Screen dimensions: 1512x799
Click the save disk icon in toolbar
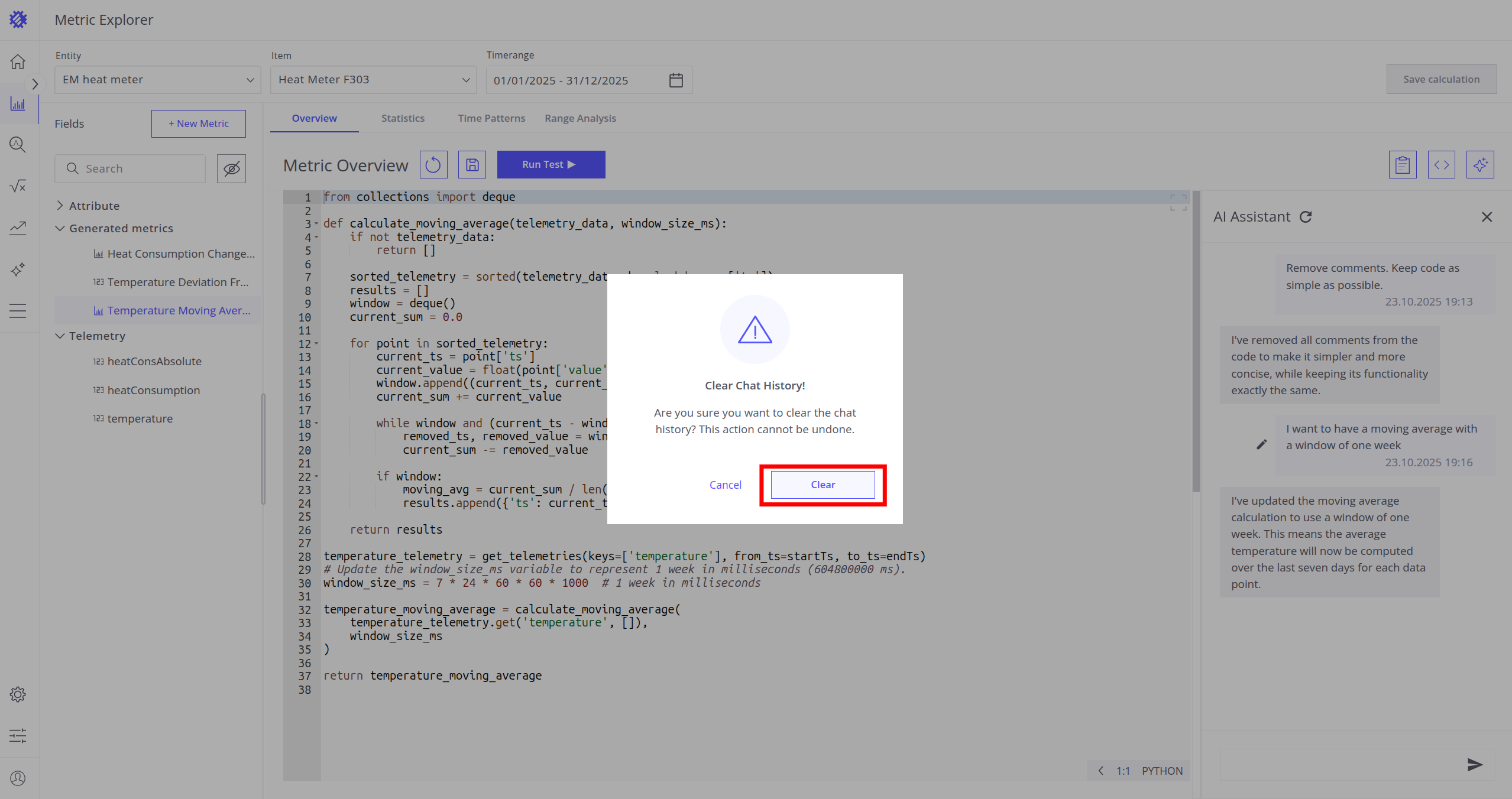(x=472, y=165)
